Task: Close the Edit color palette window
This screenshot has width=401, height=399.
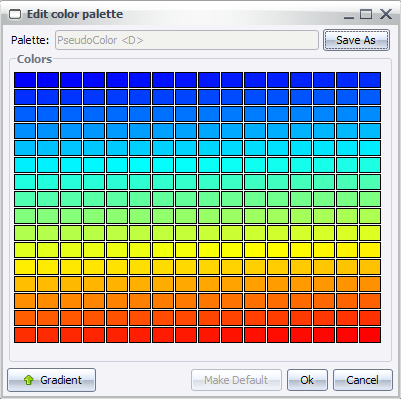Action: point(386,14)
